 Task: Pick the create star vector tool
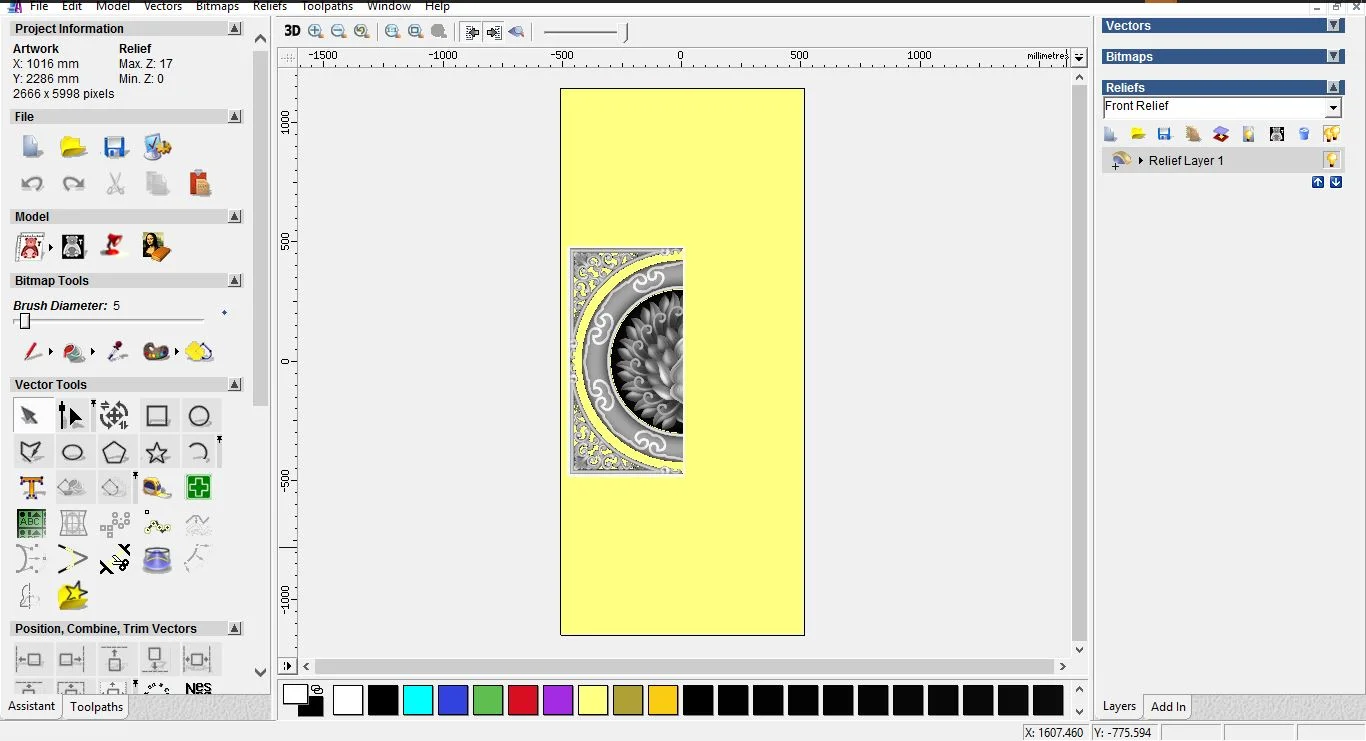coord(157,453)
